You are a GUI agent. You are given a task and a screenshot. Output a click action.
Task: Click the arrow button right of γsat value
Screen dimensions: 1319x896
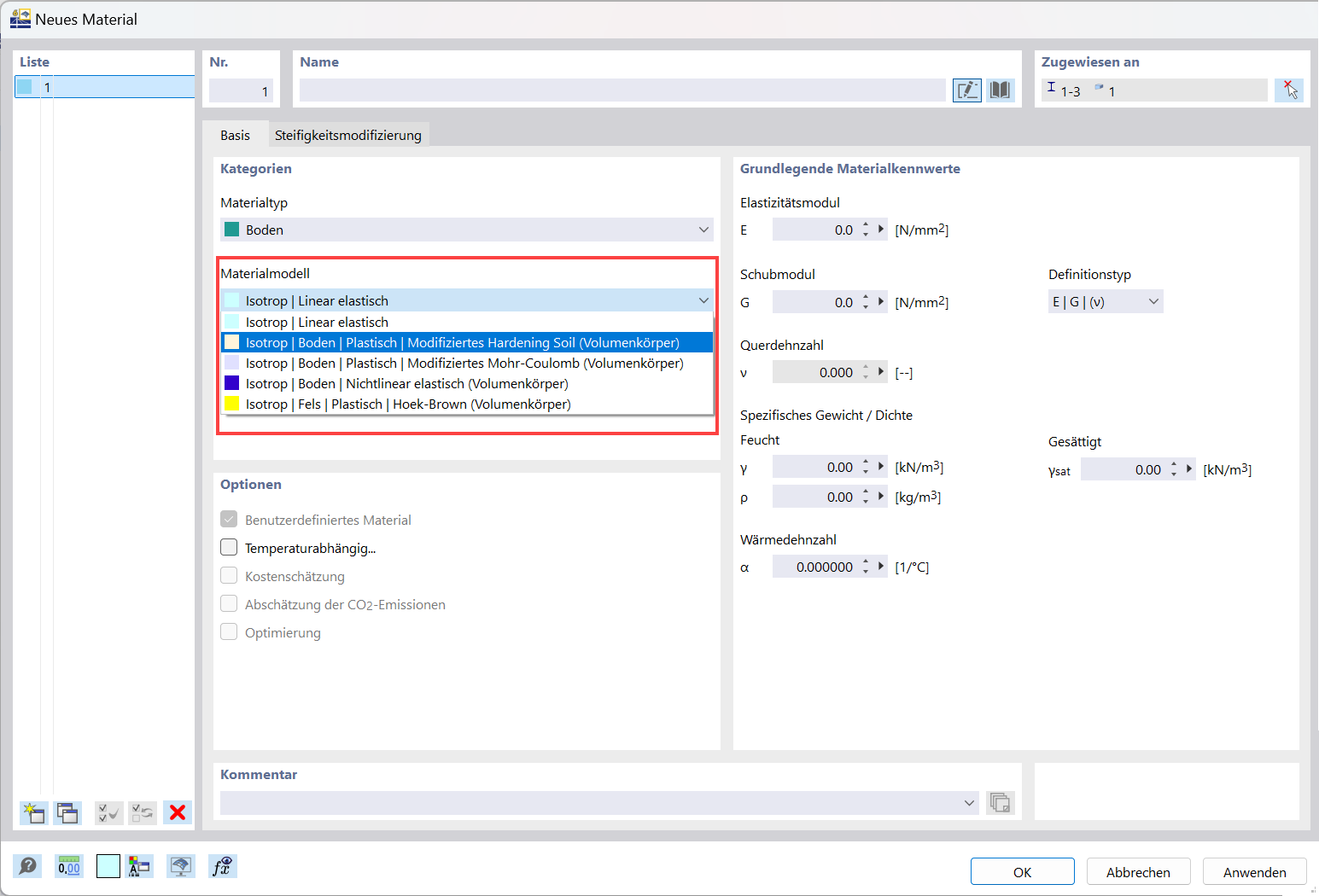(x=1189, y=469)
